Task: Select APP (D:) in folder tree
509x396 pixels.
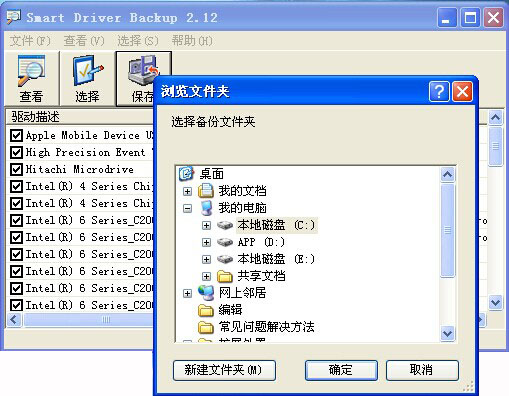Action: tap(261, 242)
